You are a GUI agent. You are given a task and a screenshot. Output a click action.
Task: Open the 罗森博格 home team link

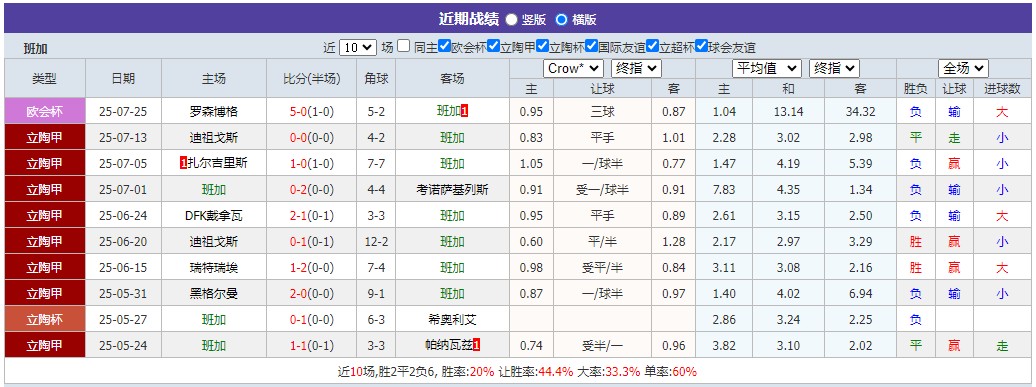click(213, 112)
